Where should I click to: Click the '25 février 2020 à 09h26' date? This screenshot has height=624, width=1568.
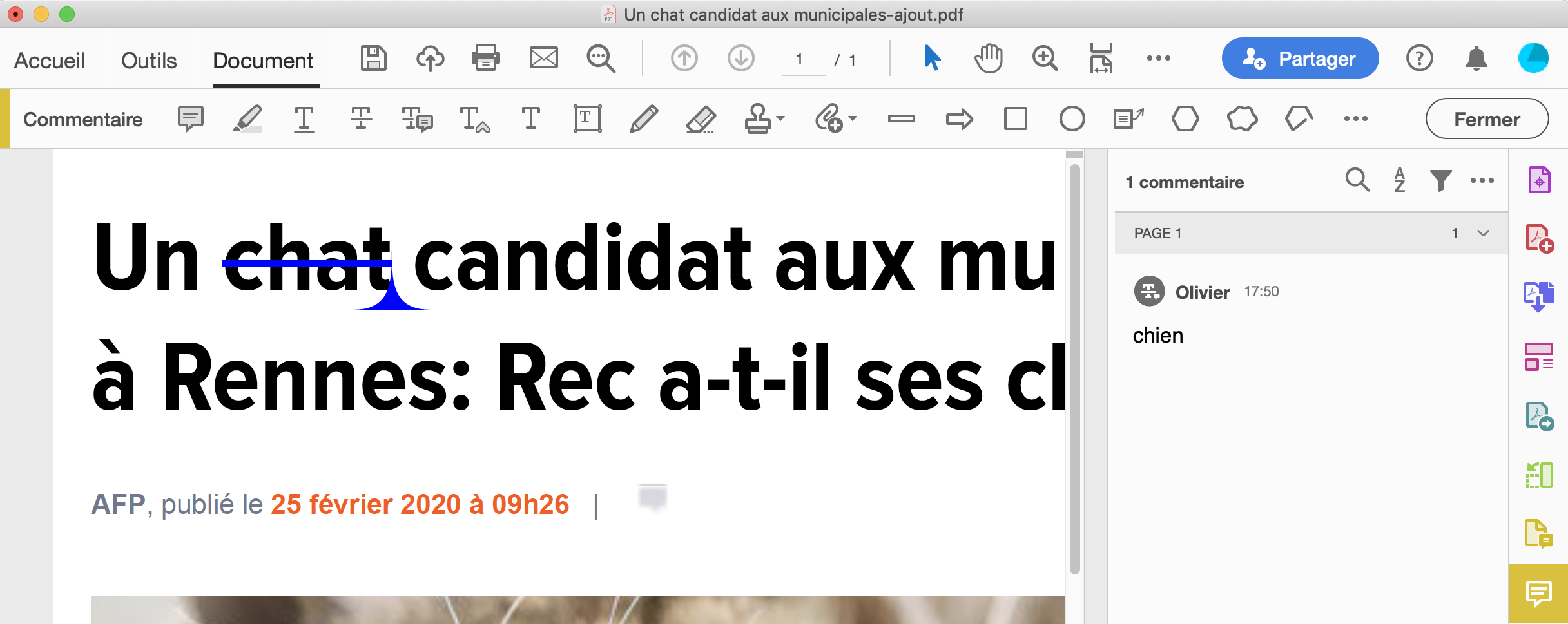420,504
